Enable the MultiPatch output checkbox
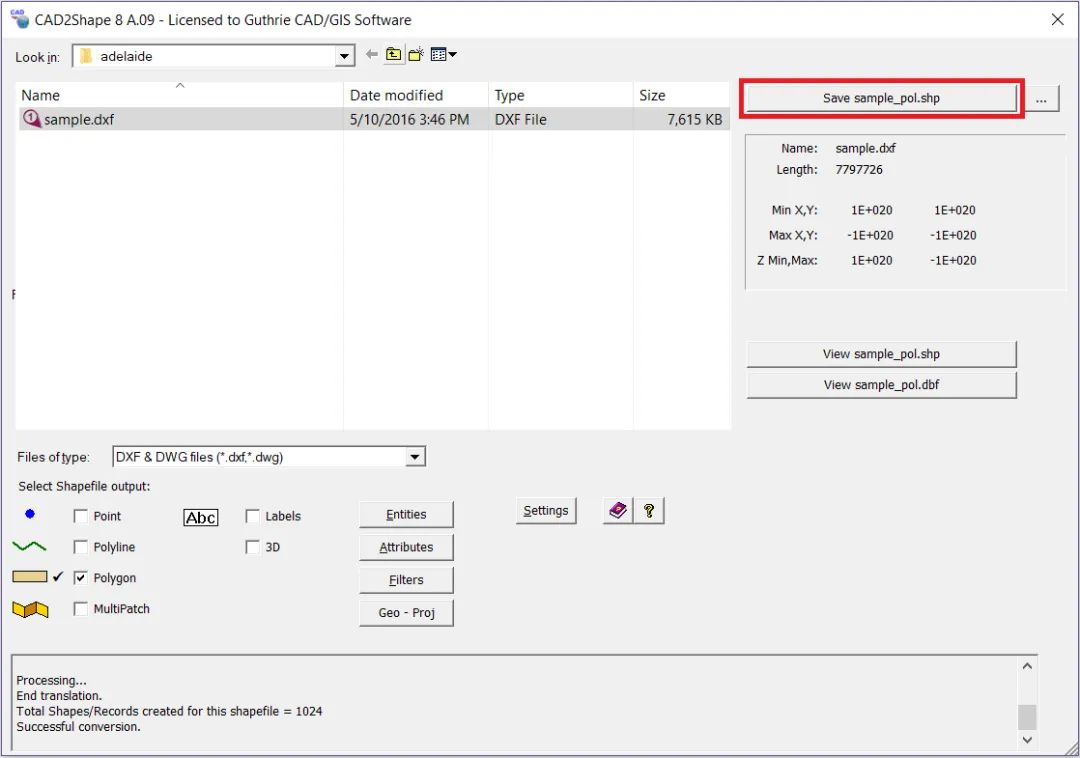Viewport: 1080px width, 758px height. coord(81,609)
